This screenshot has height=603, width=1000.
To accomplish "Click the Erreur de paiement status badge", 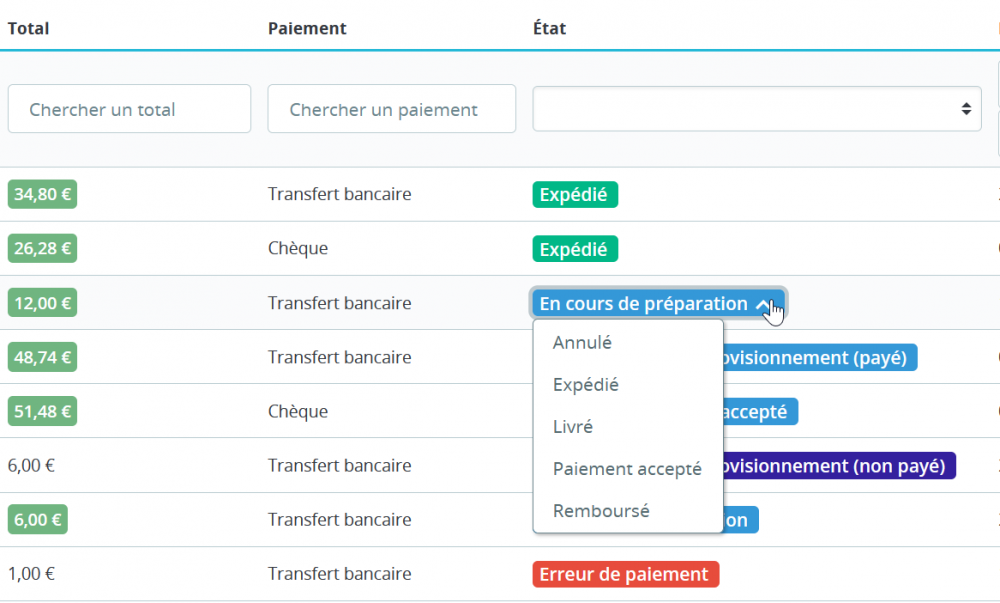I will pyautogui.click(x=625, y=575).
